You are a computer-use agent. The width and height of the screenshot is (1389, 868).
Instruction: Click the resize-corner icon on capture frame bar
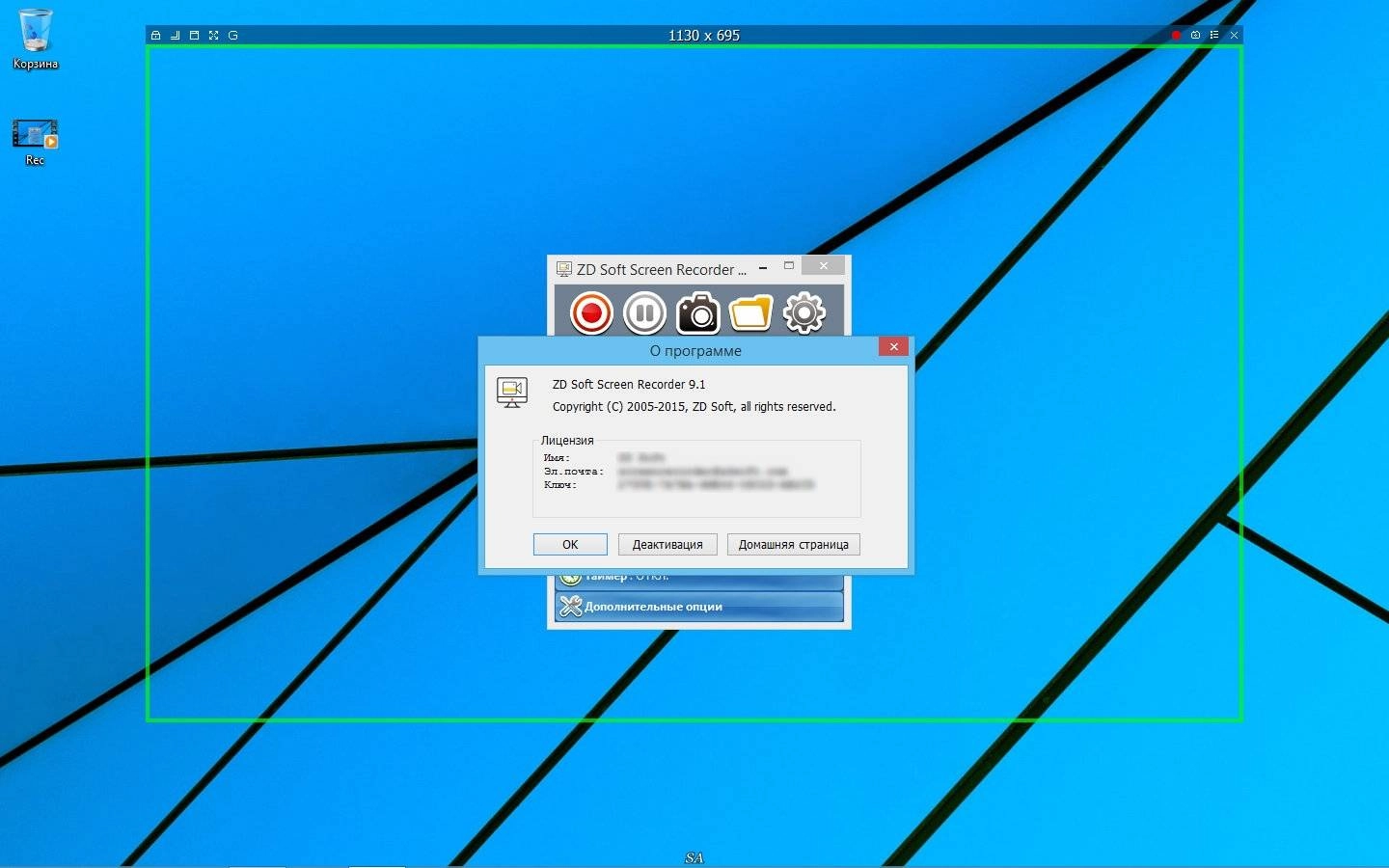tap(175, 35)
